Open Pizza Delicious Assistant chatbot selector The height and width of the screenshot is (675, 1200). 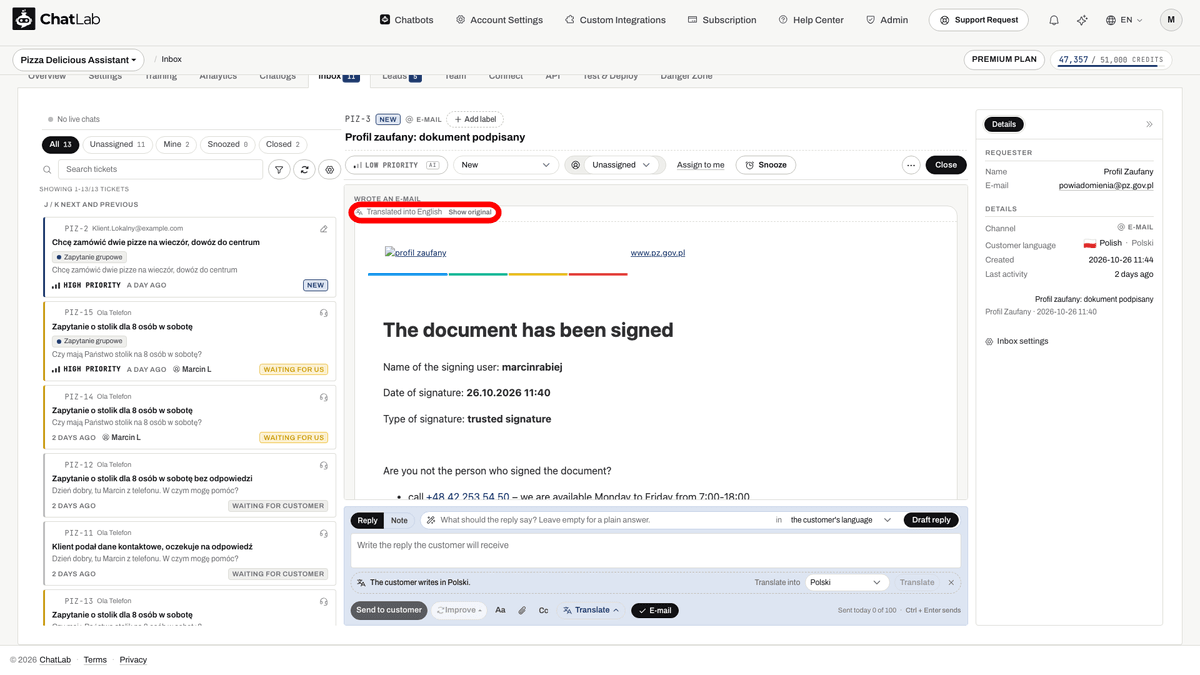click(78, 60)
